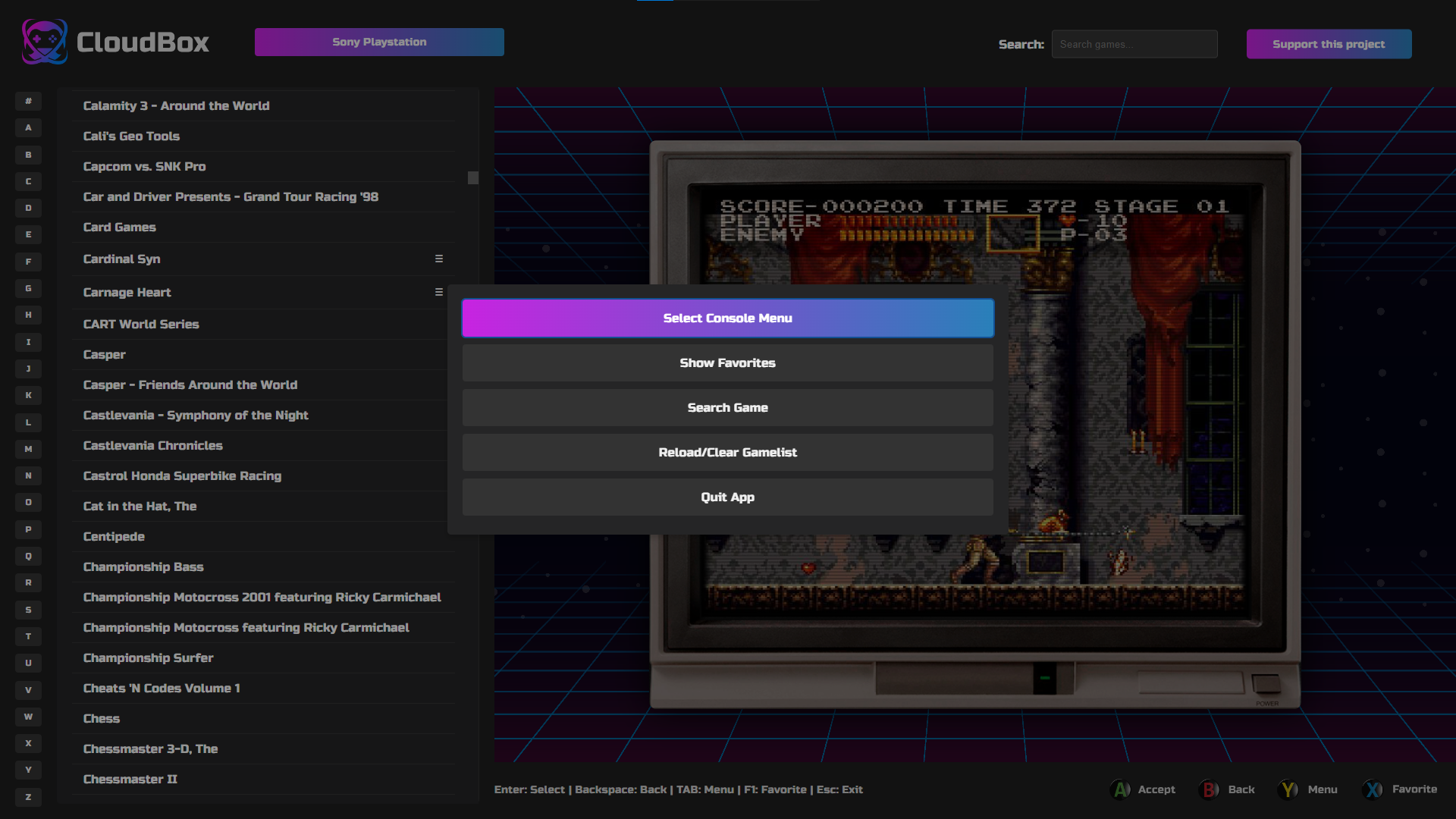Jump to letter K in the alphabet sidebar
Image resolution: width=1456 pixels, height=819 pixels.
click(x=28, y=395)
